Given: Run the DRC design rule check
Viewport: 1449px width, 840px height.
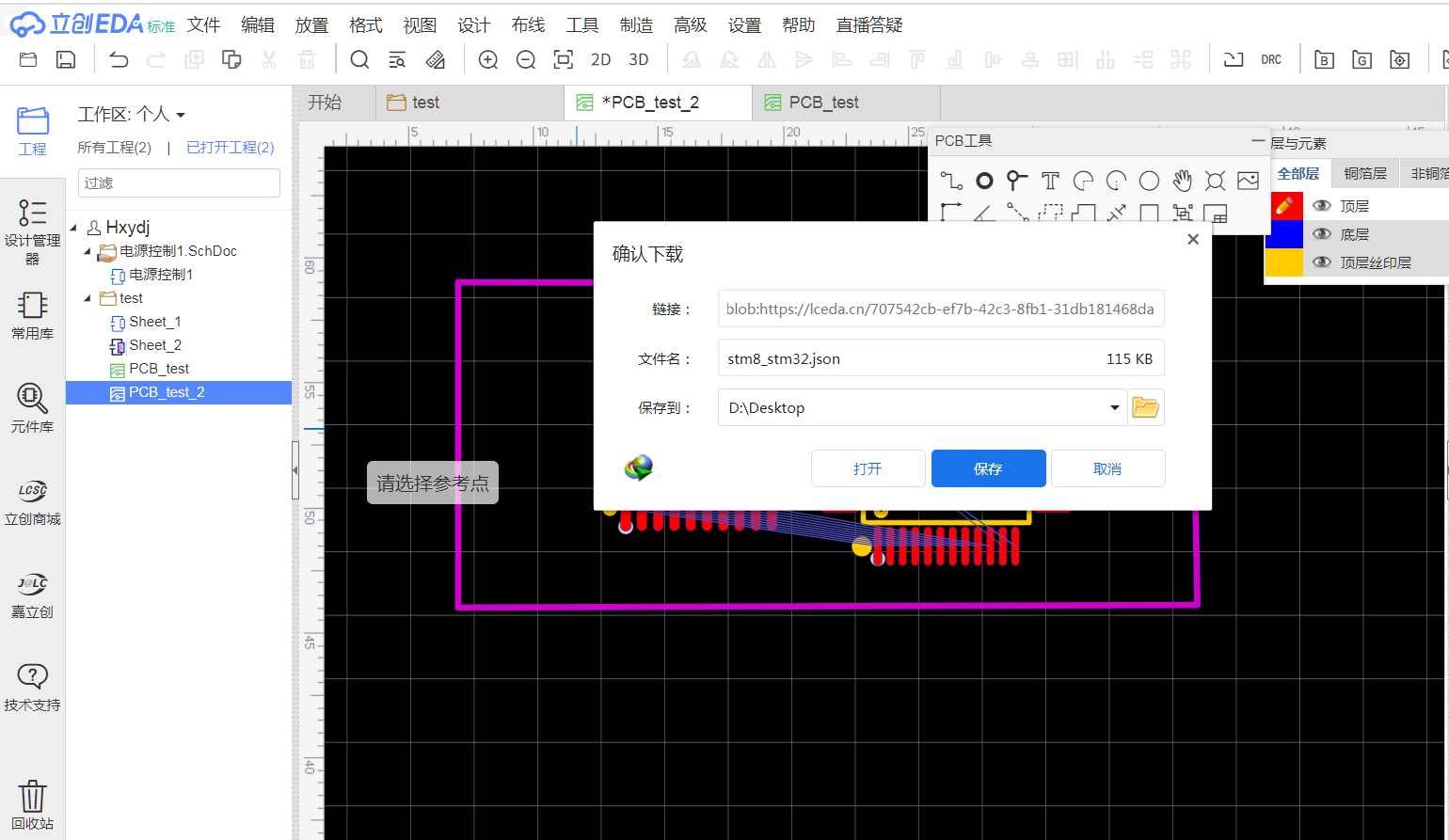Looking at the screenshot, I should point(1271,60).
